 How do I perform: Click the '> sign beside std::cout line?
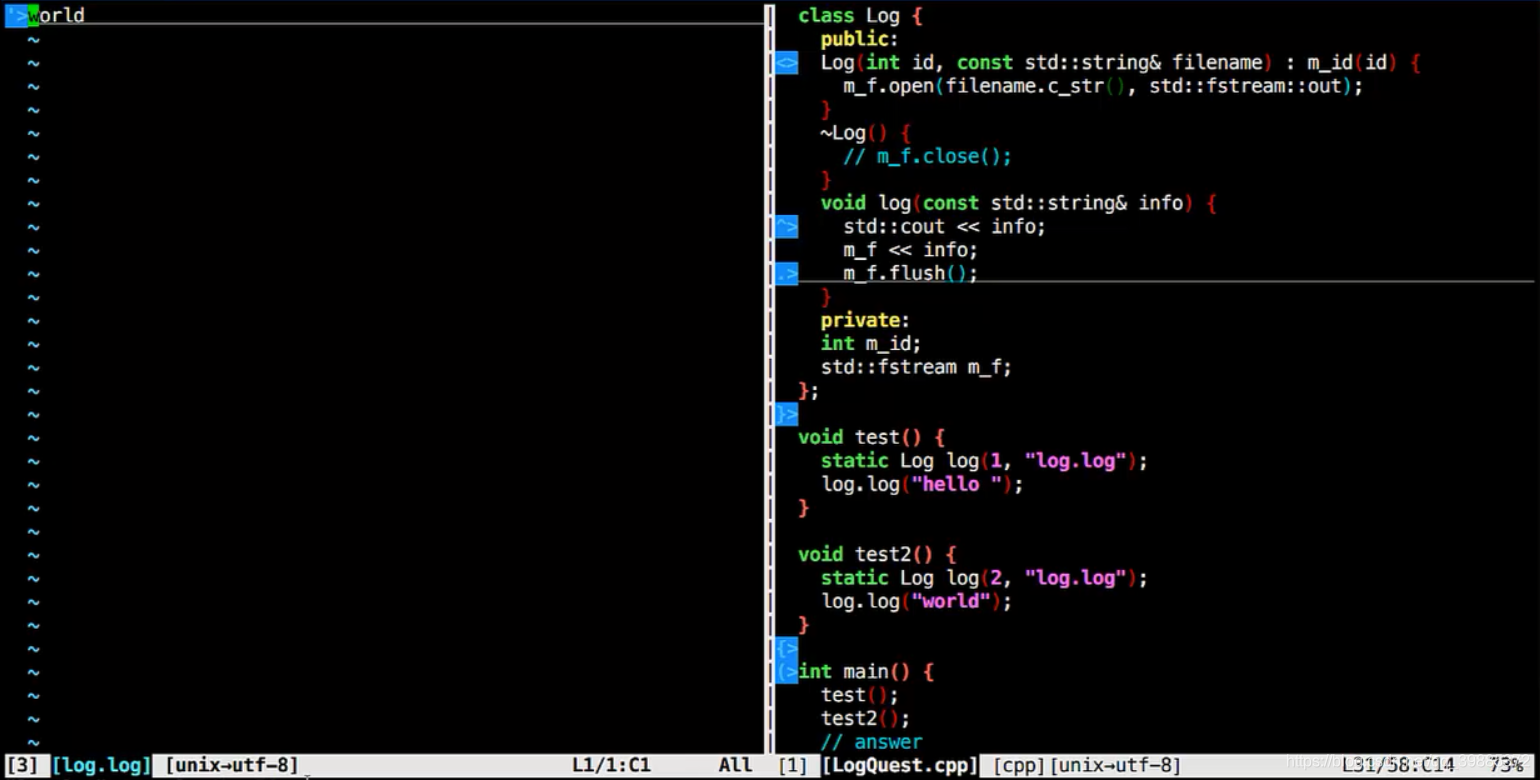pos(787,227)
